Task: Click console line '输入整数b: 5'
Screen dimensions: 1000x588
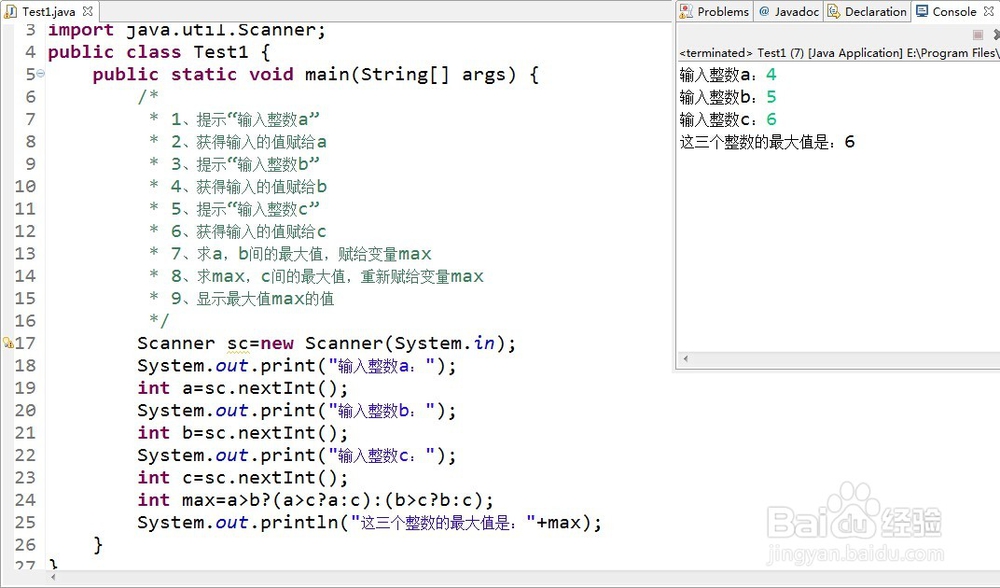Action: 728,97
